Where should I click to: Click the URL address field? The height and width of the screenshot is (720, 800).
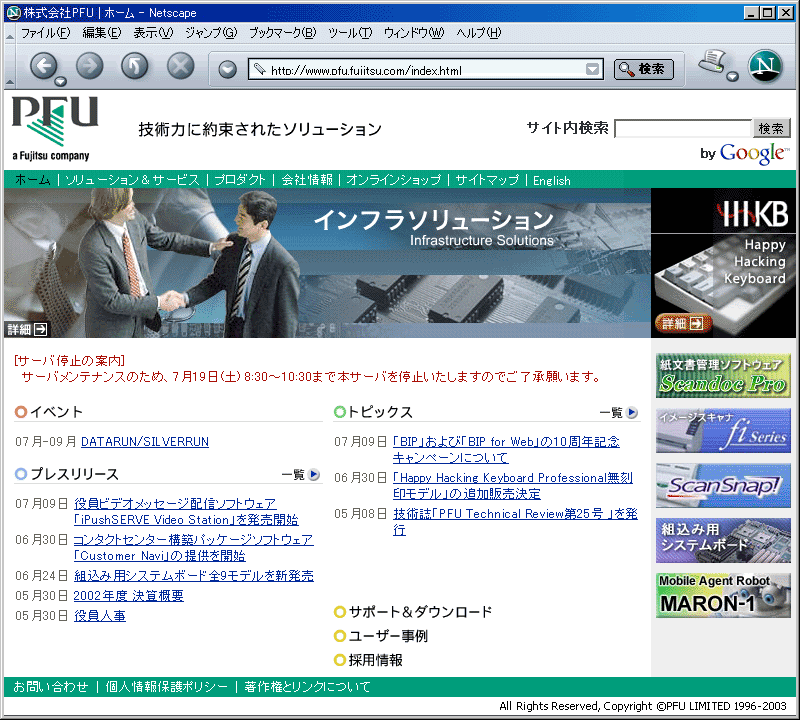point(426,69)
